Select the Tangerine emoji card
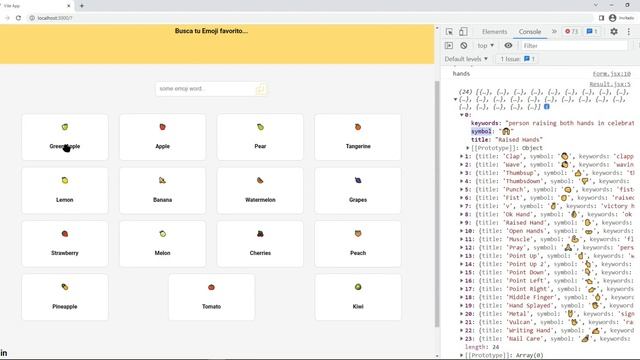Screen dimensions: 640x360 358,137
